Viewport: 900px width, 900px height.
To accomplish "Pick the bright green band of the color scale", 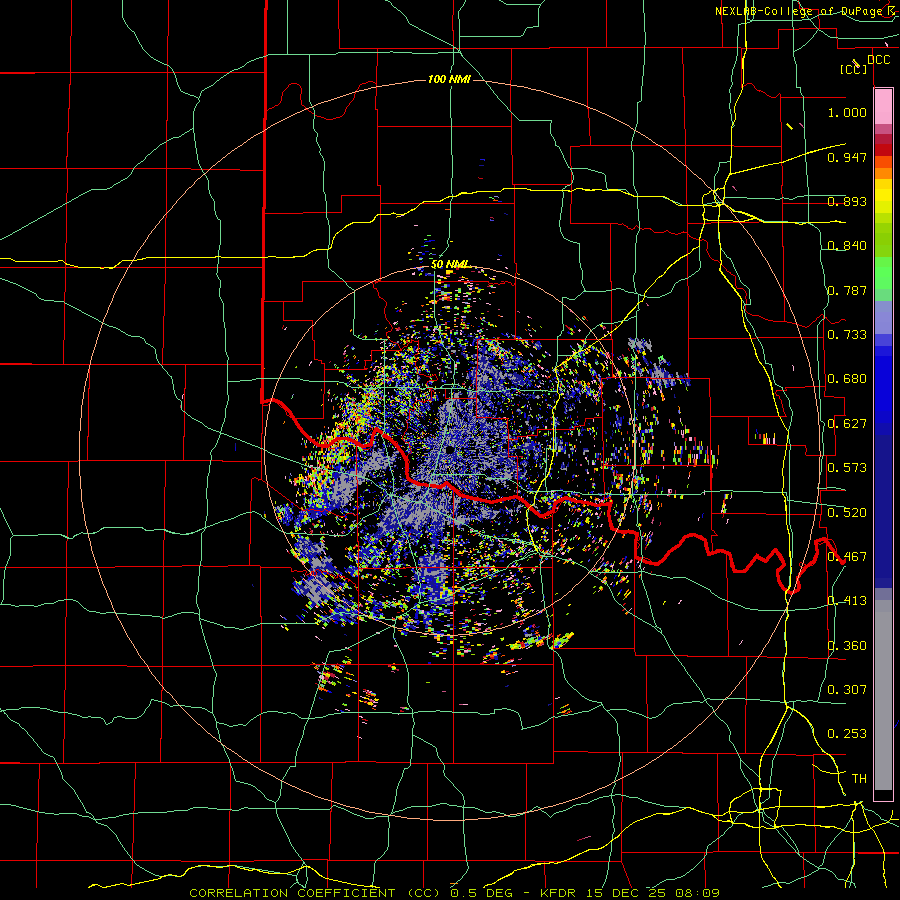I will point(883,273).
